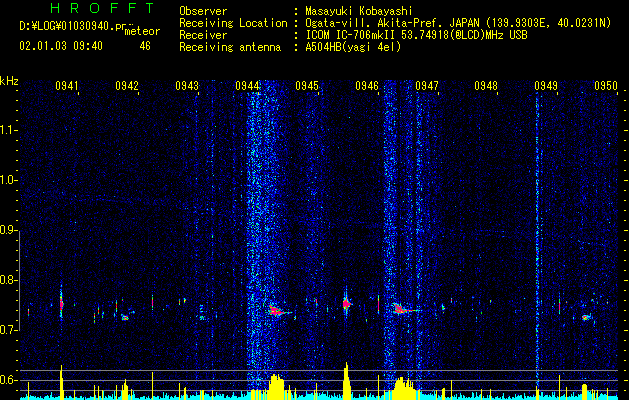629x400 pixels.
Task: Click the 1.1 kHz axis label
Action: pos(9,130)
